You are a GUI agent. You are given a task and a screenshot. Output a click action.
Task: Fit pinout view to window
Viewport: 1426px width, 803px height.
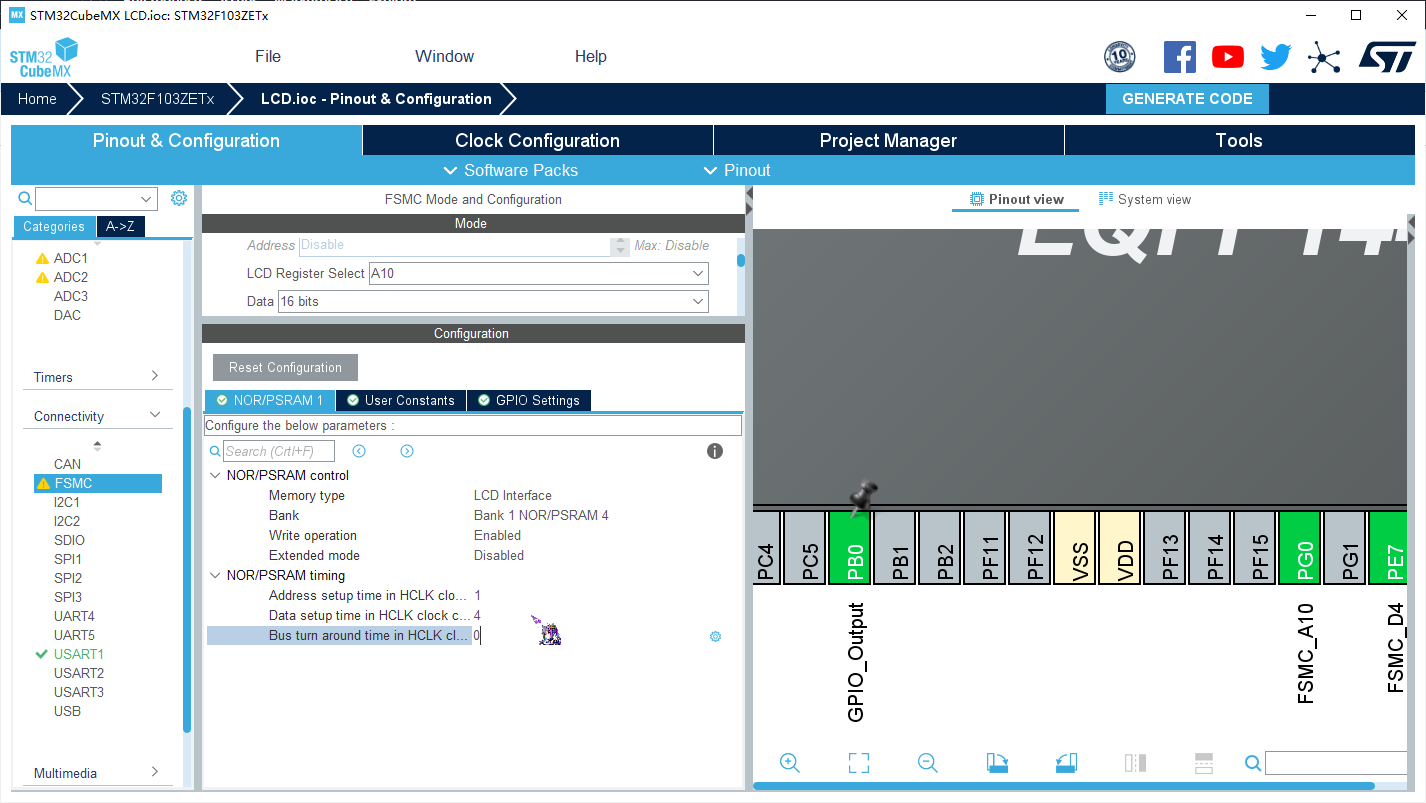(x=859, y=763)
